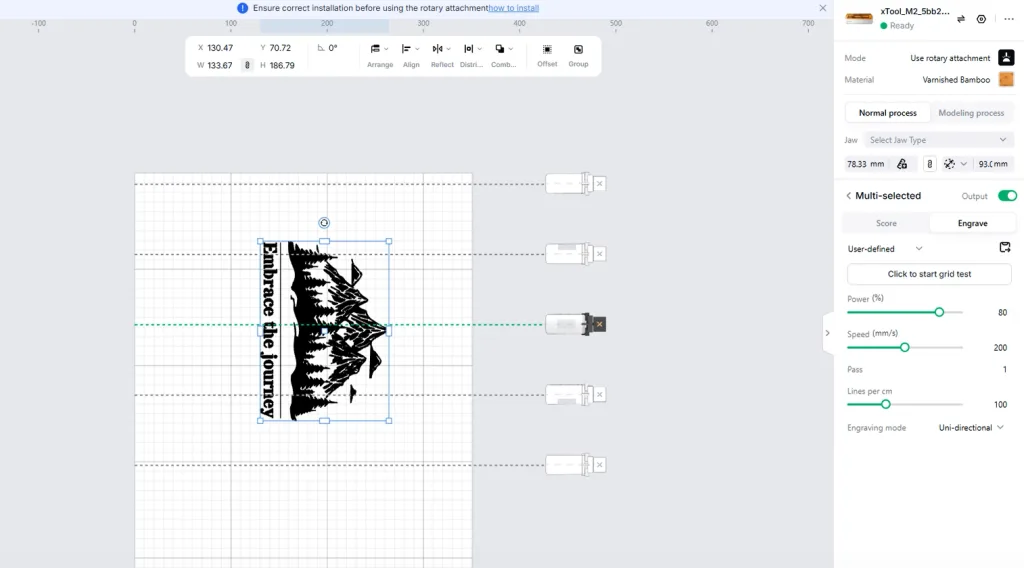Image resolution: width=1024 pixels, height=568 pixels.
Task: Click the device switch arrows icon
Action: 961,19
